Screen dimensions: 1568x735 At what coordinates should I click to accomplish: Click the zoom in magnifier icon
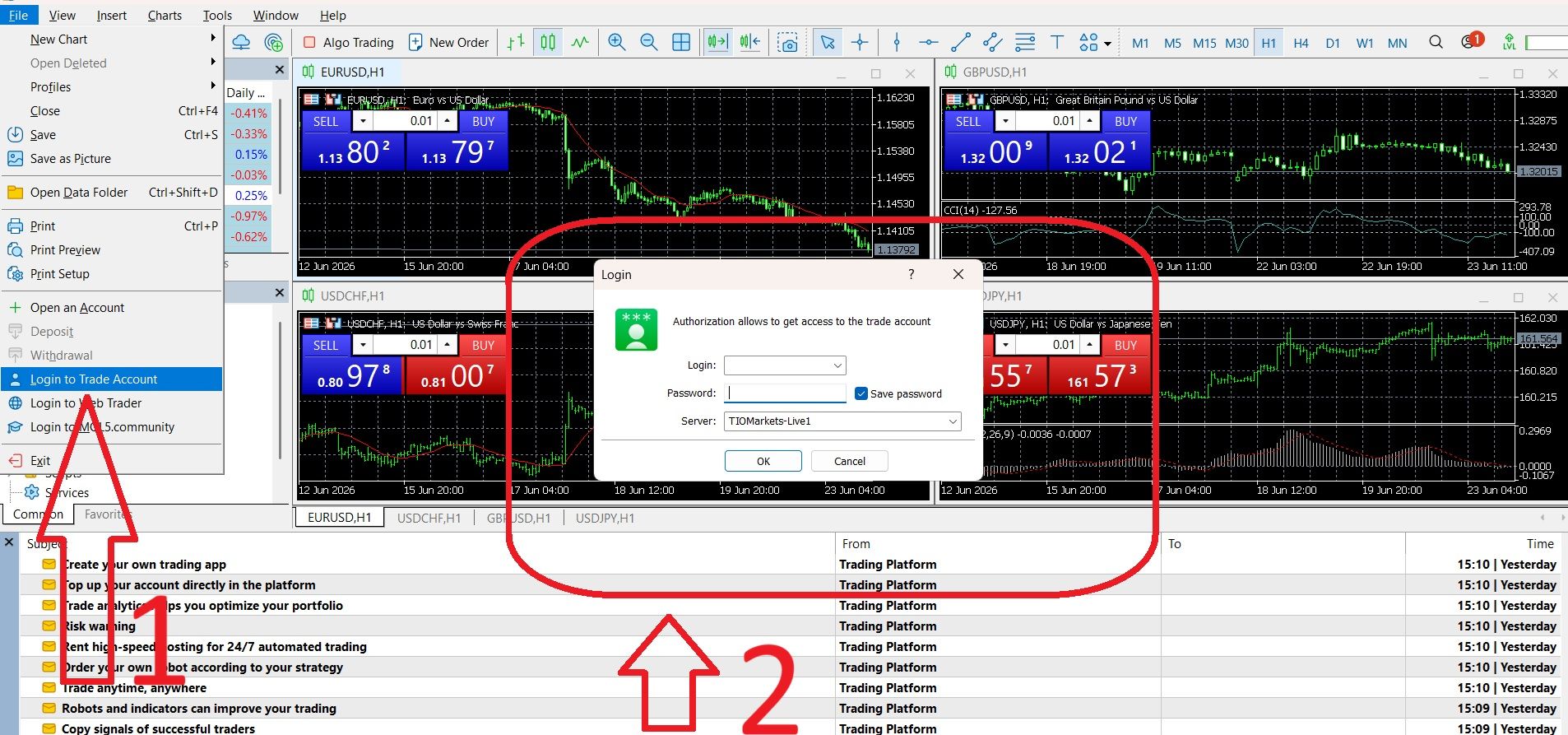(616, 42)
